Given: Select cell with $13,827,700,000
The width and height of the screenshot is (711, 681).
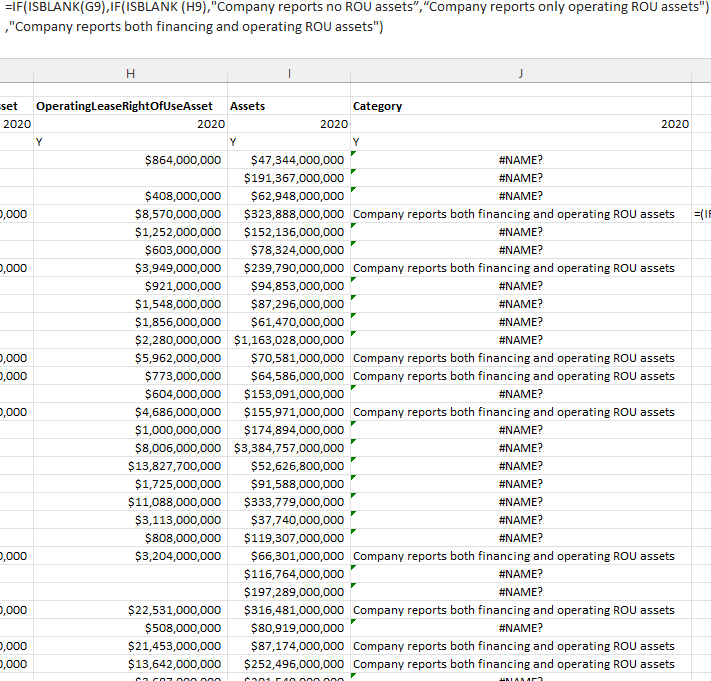Looking at the screenshot, I should tap(131, 466).
